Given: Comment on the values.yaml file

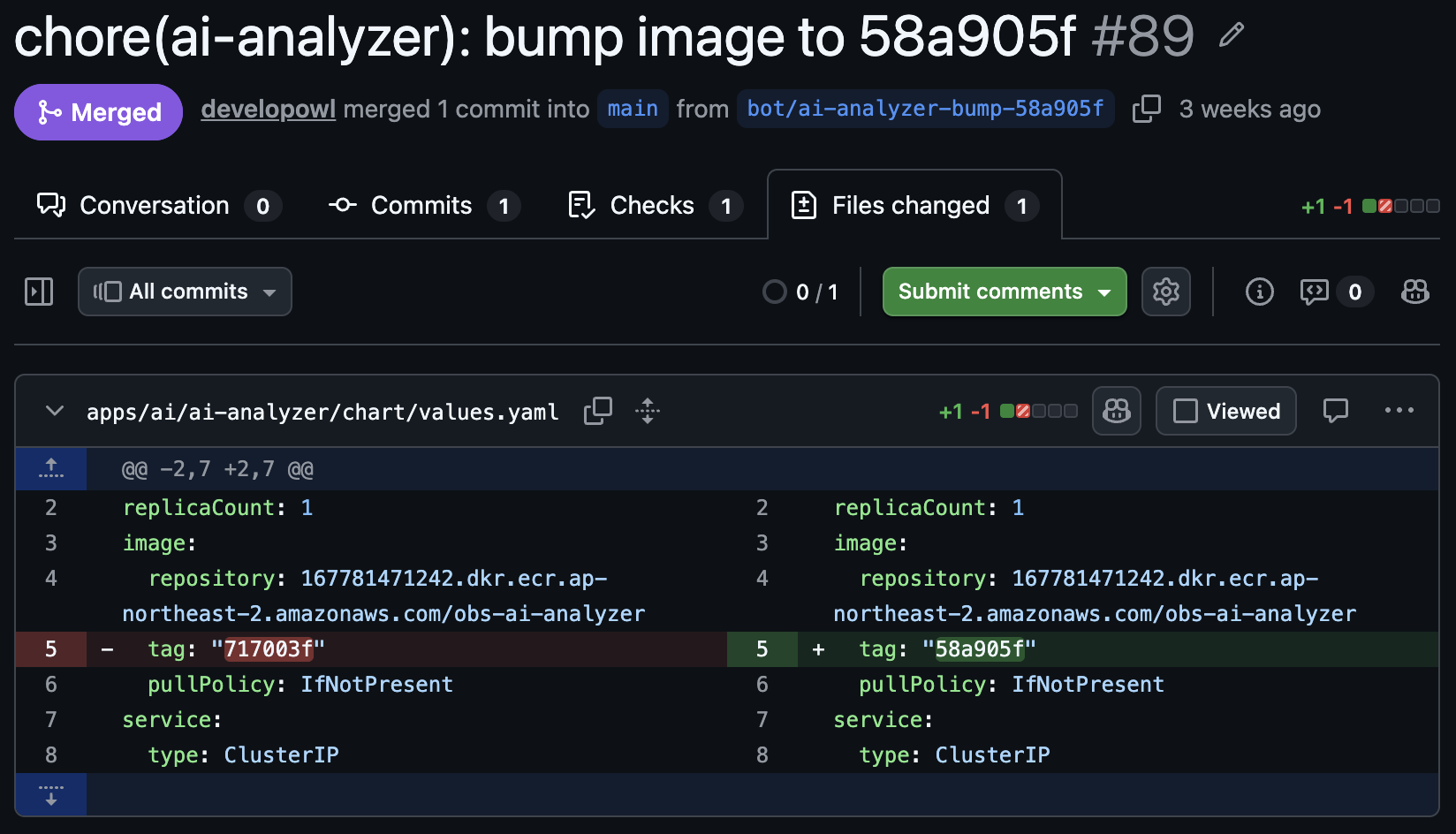Looking at the screenshot, I should [1336, 411].
